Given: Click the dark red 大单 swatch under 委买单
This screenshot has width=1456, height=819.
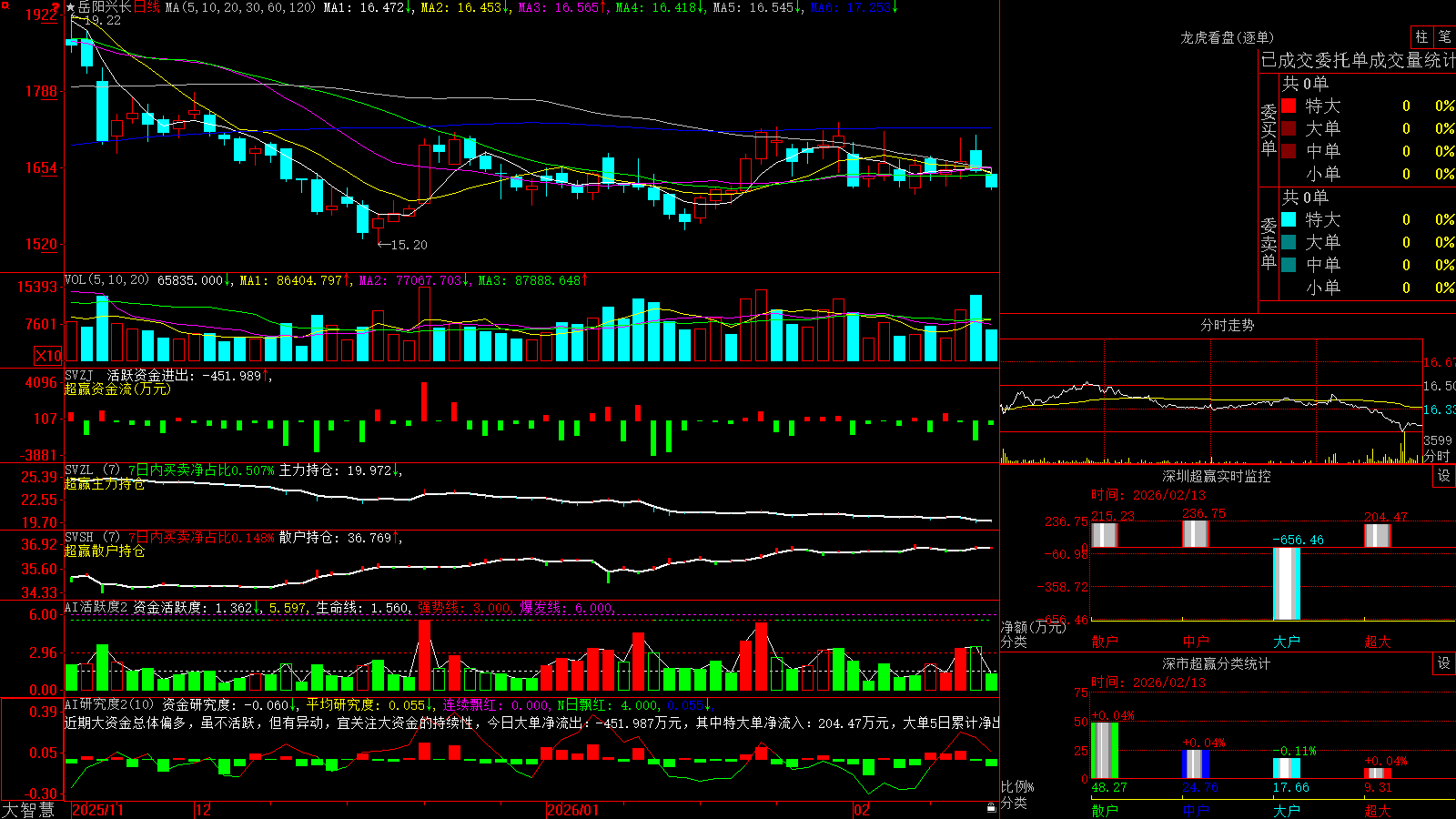Looking at the screenshot, I should (1289, 128).
